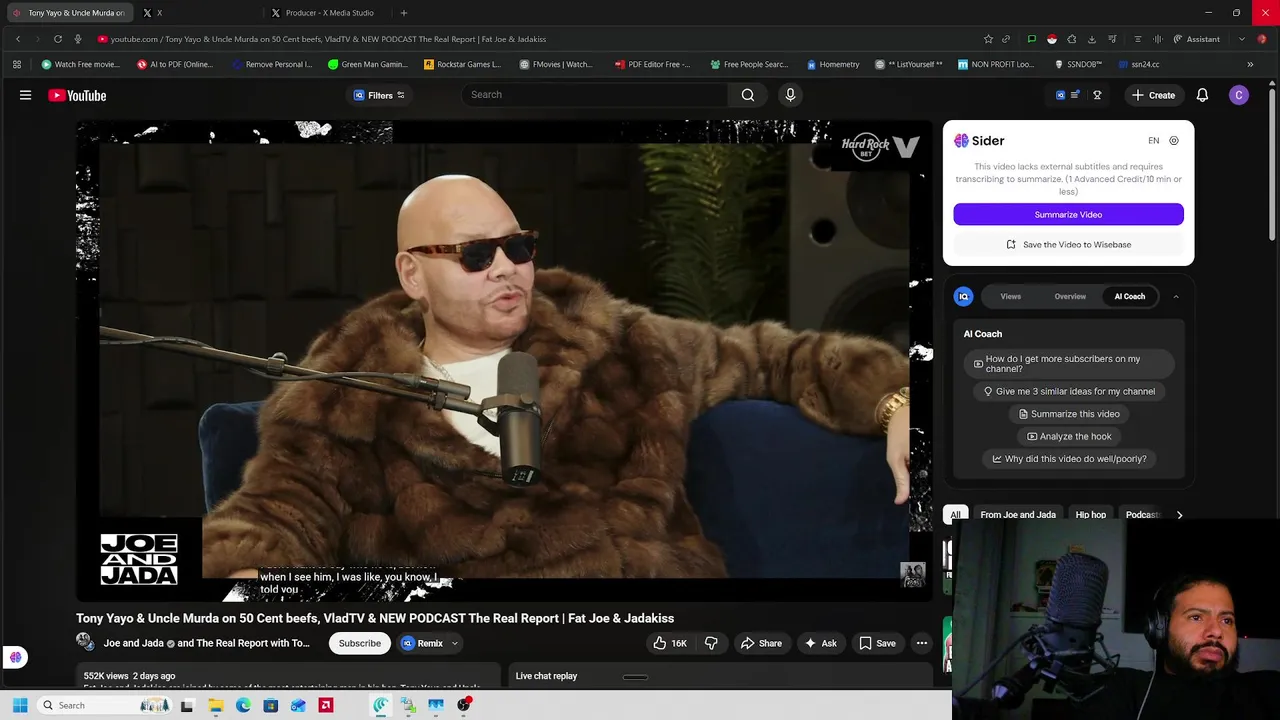Open the browser menu dropdown arrow beside Assistant
Image resolution: width=1280 pixels, height=720 pixels.
(1242, 39)
